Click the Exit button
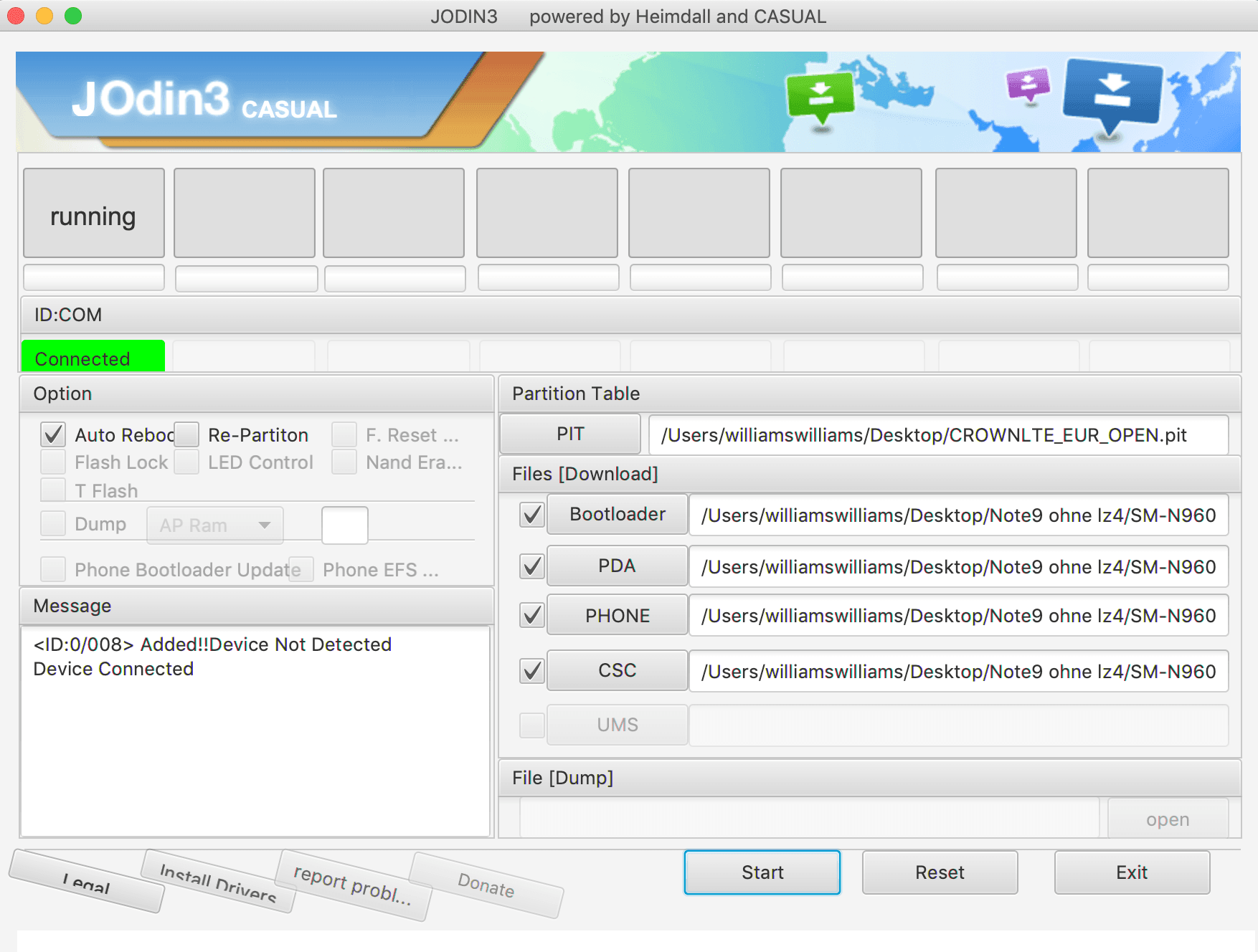1258x952 pixels. coord(1132,872)
